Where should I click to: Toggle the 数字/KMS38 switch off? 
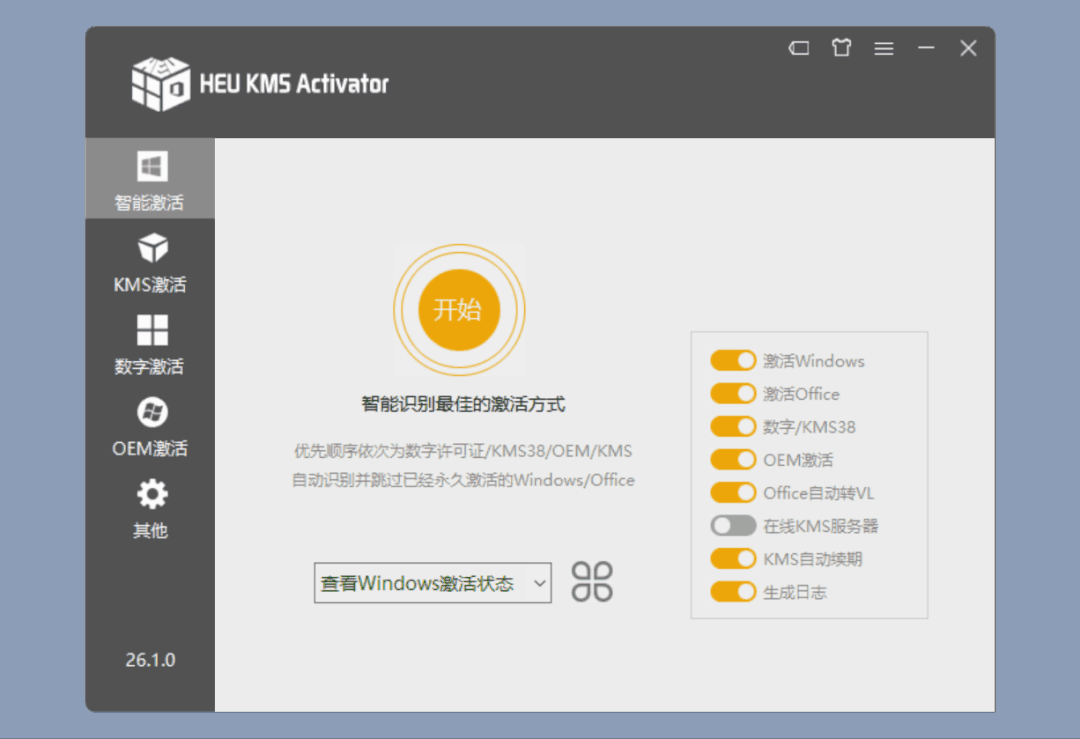733,427
